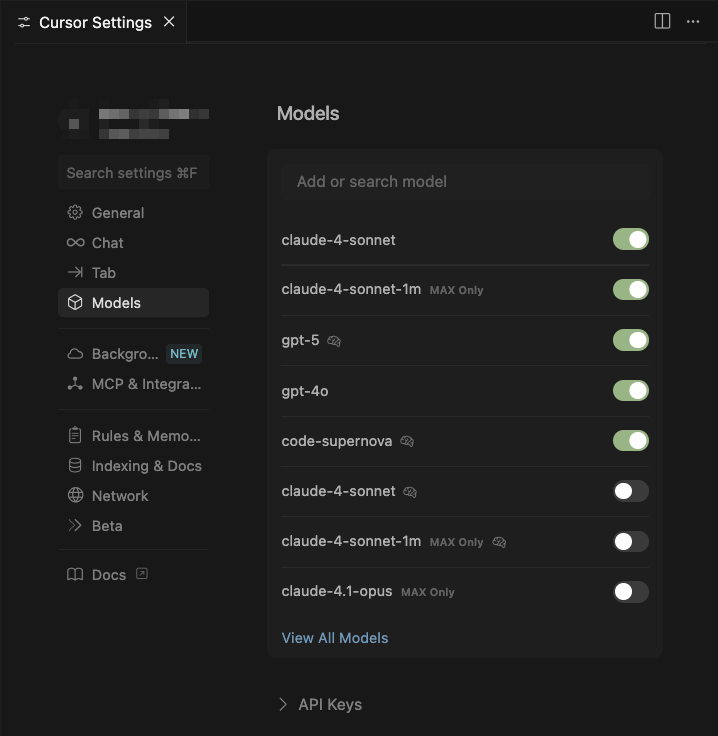Go to Rules & Memories settings
The image size is (718, 736).
click(146, 436)
